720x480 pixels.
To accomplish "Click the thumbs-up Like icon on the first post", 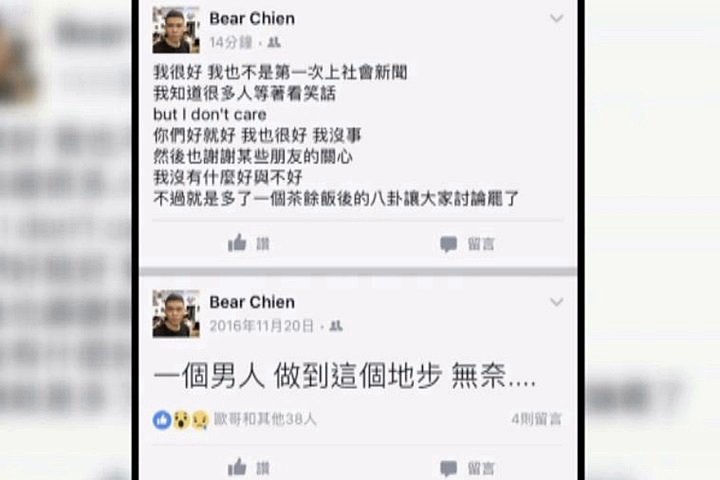I will [237, 243].
